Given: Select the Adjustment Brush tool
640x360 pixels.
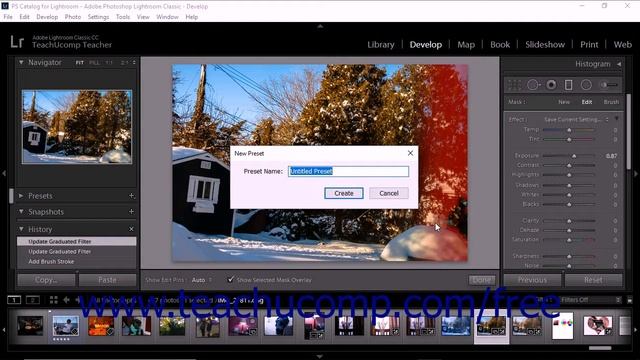Looking at the screenshot, I should point(608,85).
